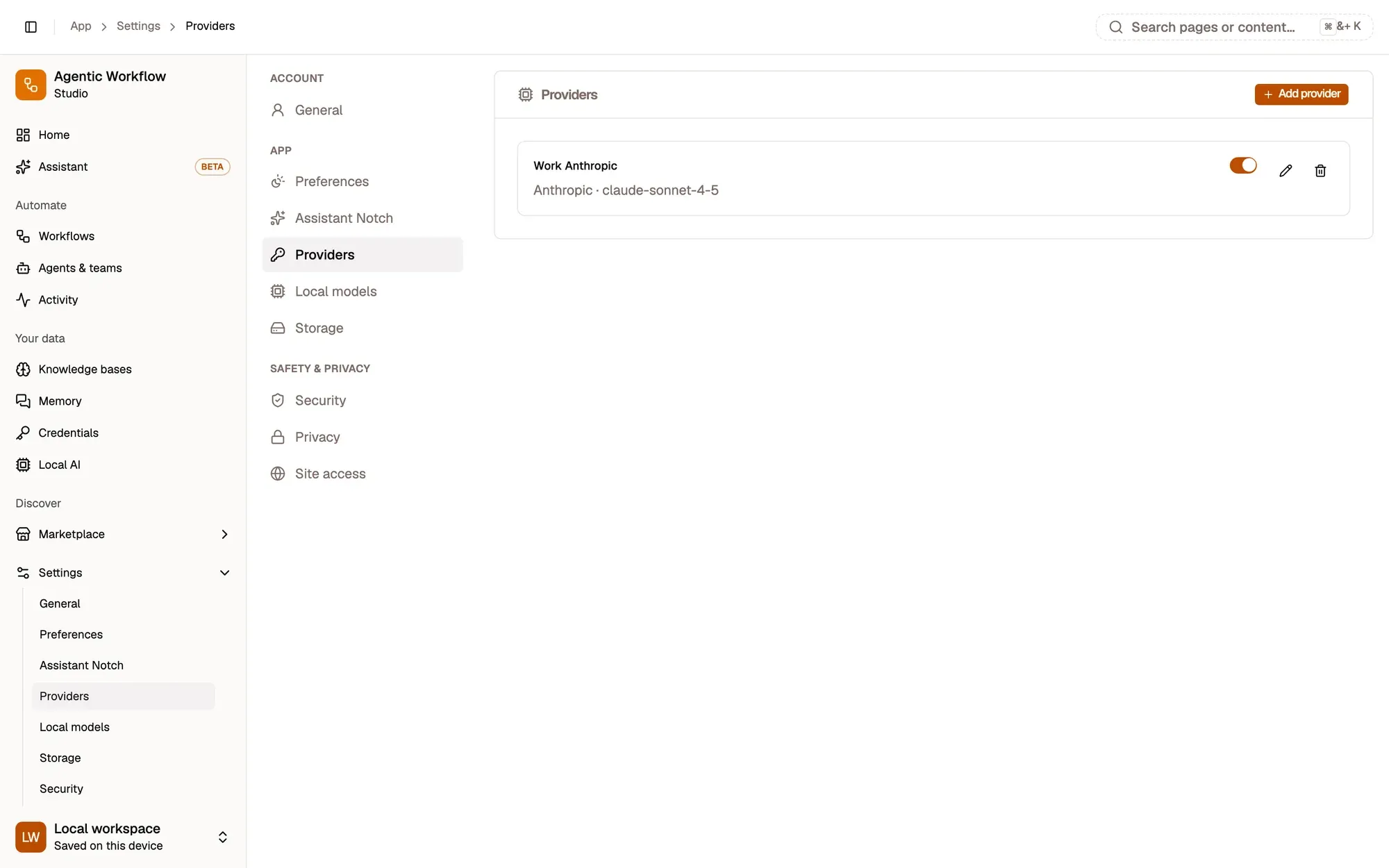Click the LW workspace avatar
Image resolution: width=1389 pixels, height=868 pixels.
coord(31,837)
